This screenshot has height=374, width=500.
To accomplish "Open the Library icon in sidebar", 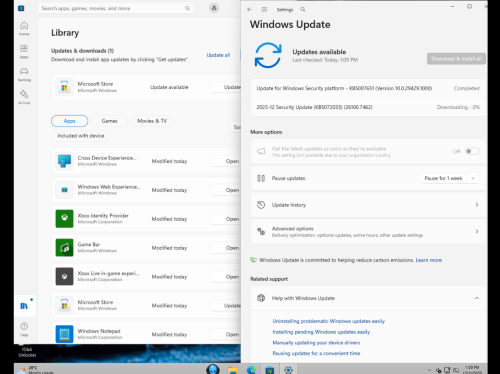I will (x=24, y=305).
